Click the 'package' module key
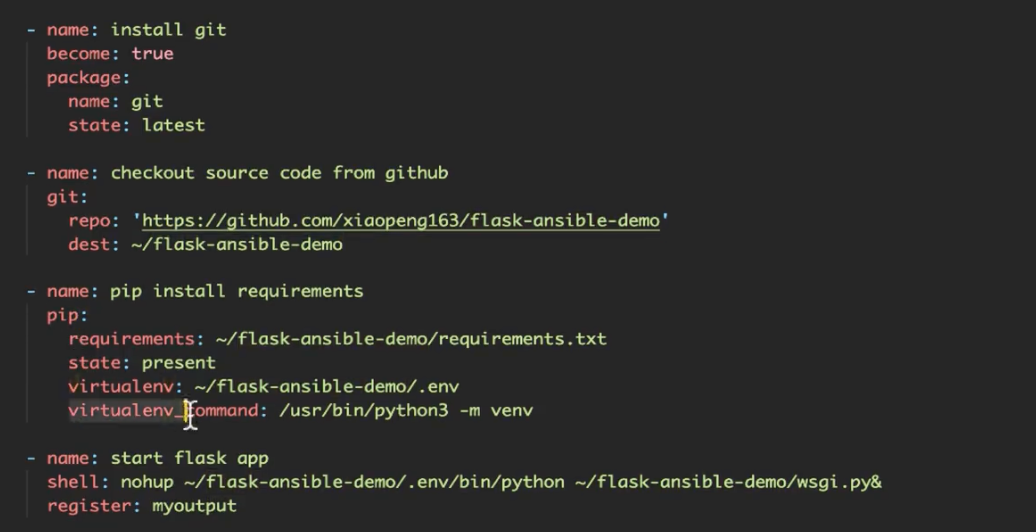 (84, 77)
